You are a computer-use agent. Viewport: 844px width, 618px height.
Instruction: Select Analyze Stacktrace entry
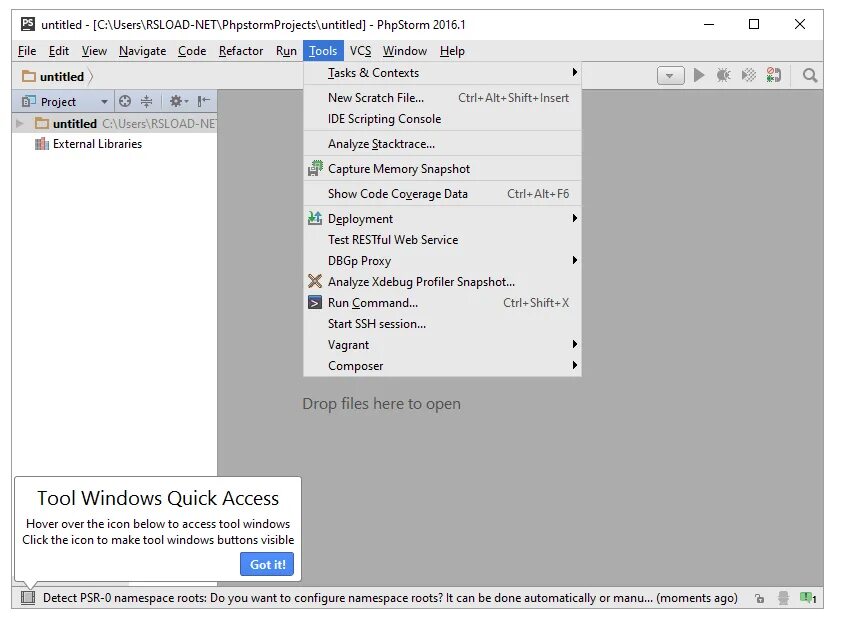coord(442,144)
